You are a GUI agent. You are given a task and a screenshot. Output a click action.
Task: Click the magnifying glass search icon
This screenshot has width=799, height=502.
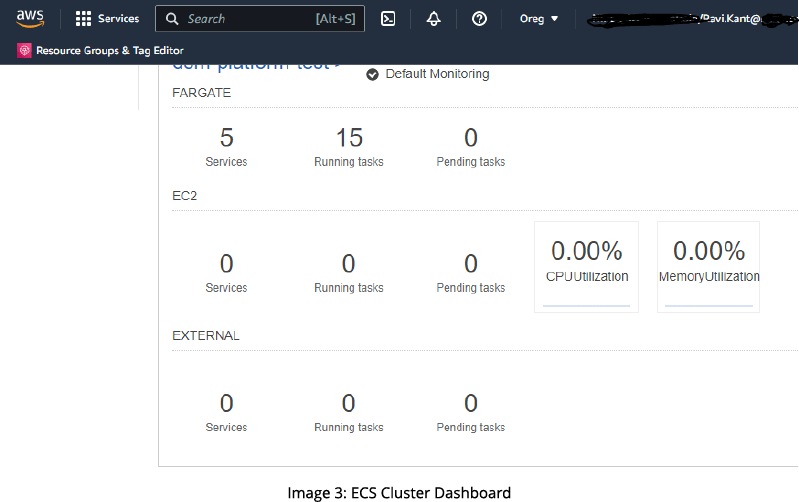point(172,19)
